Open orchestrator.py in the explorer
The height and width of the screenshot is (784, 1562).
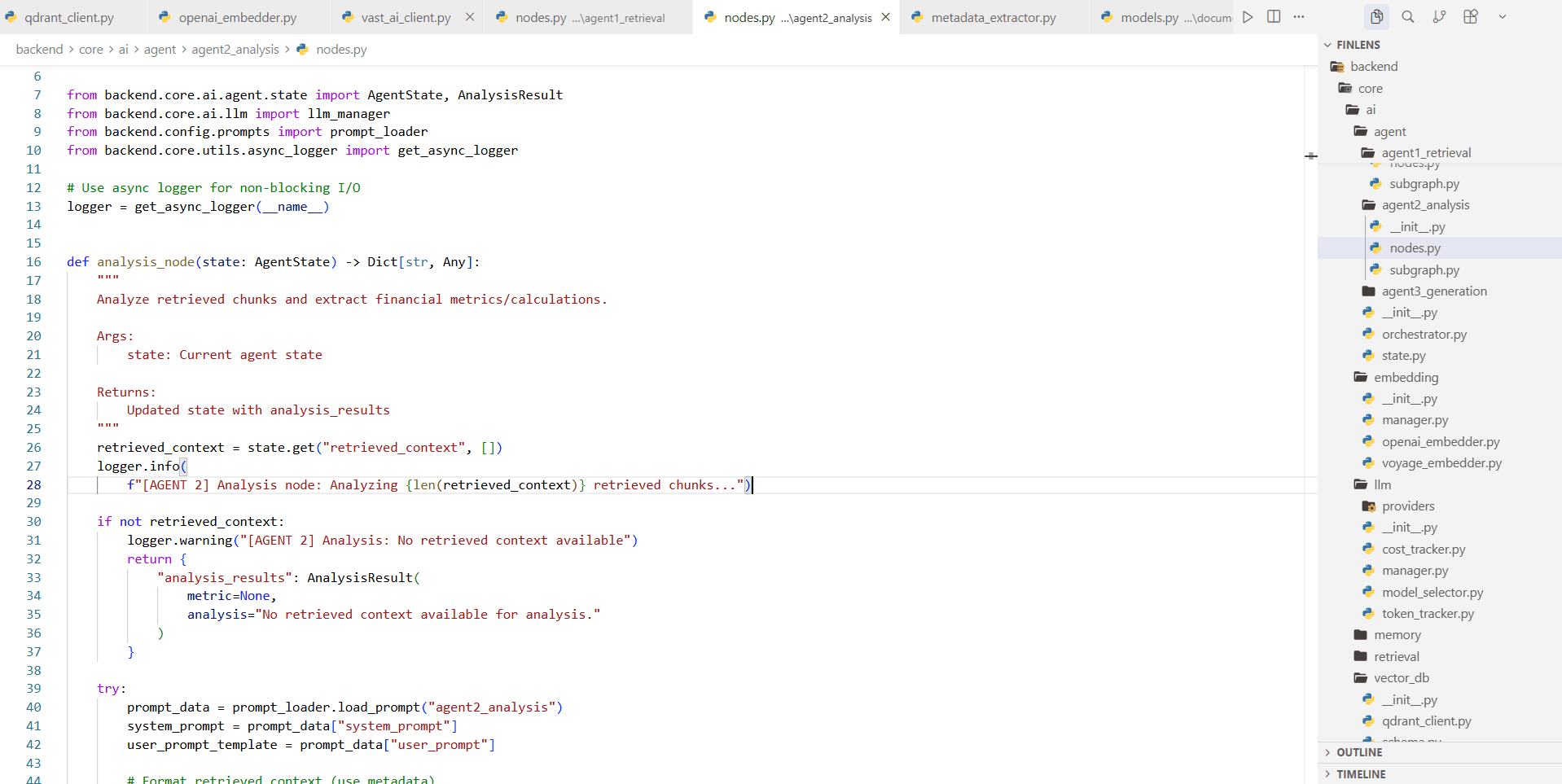[x=1424, y=334]
